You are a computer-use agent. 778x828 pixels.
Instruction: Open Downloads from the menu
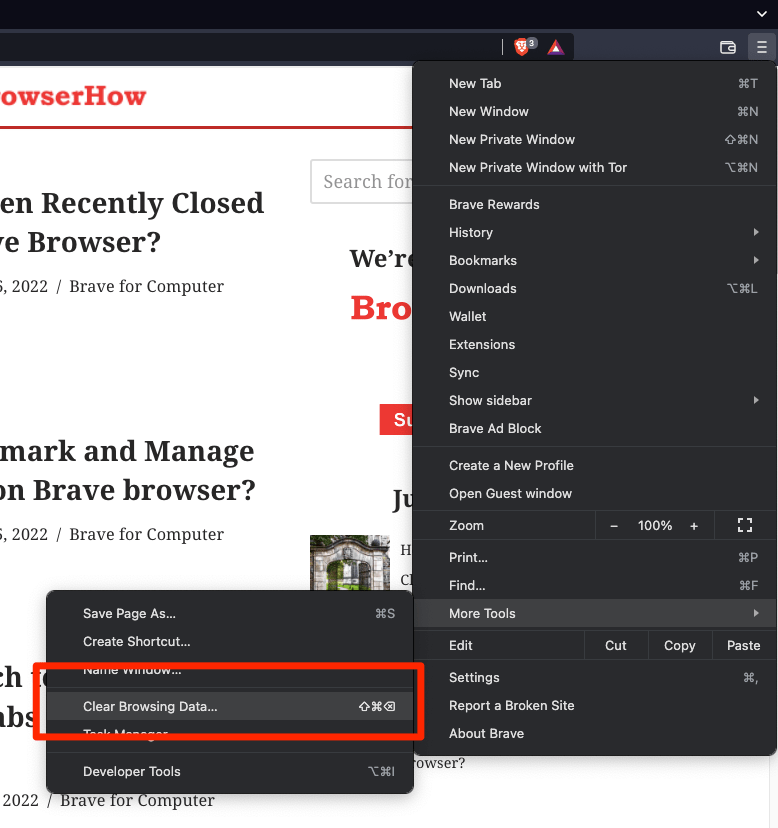(594, 288)
